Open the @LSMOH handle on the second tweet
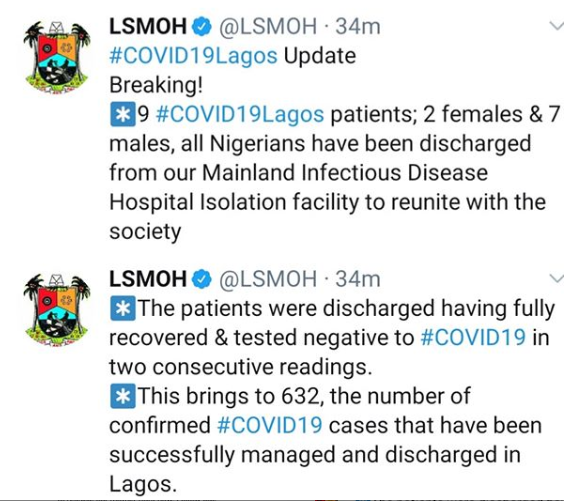The width and height of the screenshot is (564, 501). (x=268, y=279)
